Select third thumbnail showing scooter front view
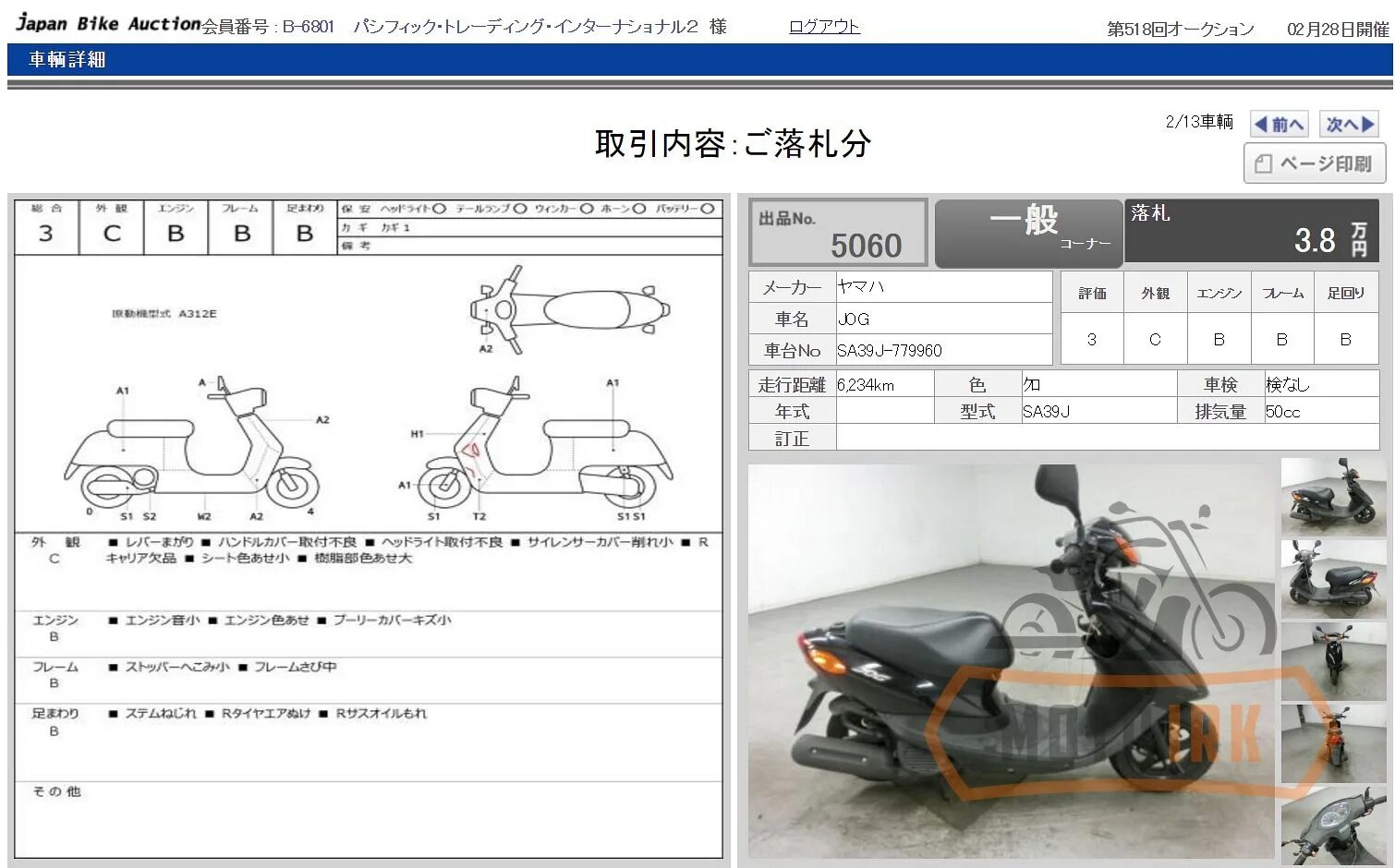1395x868 pixels. coord(1333,661)
